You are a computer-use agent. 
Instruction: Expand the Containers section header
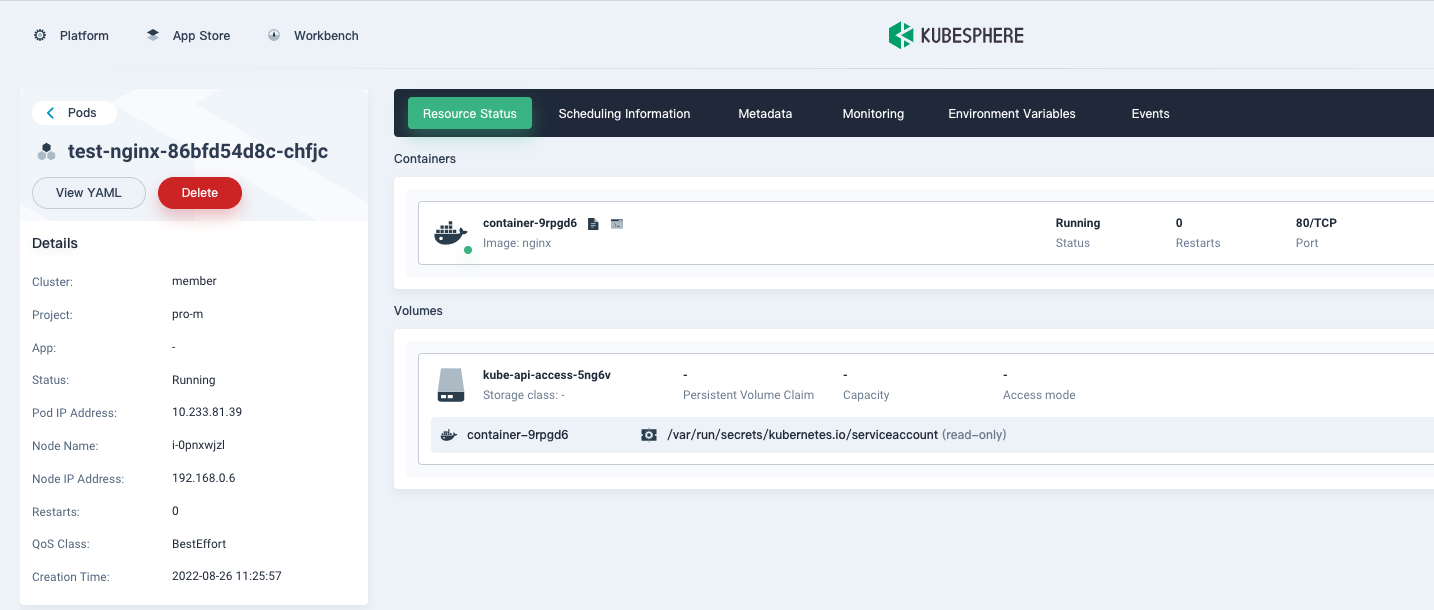[x=425, y=158]
